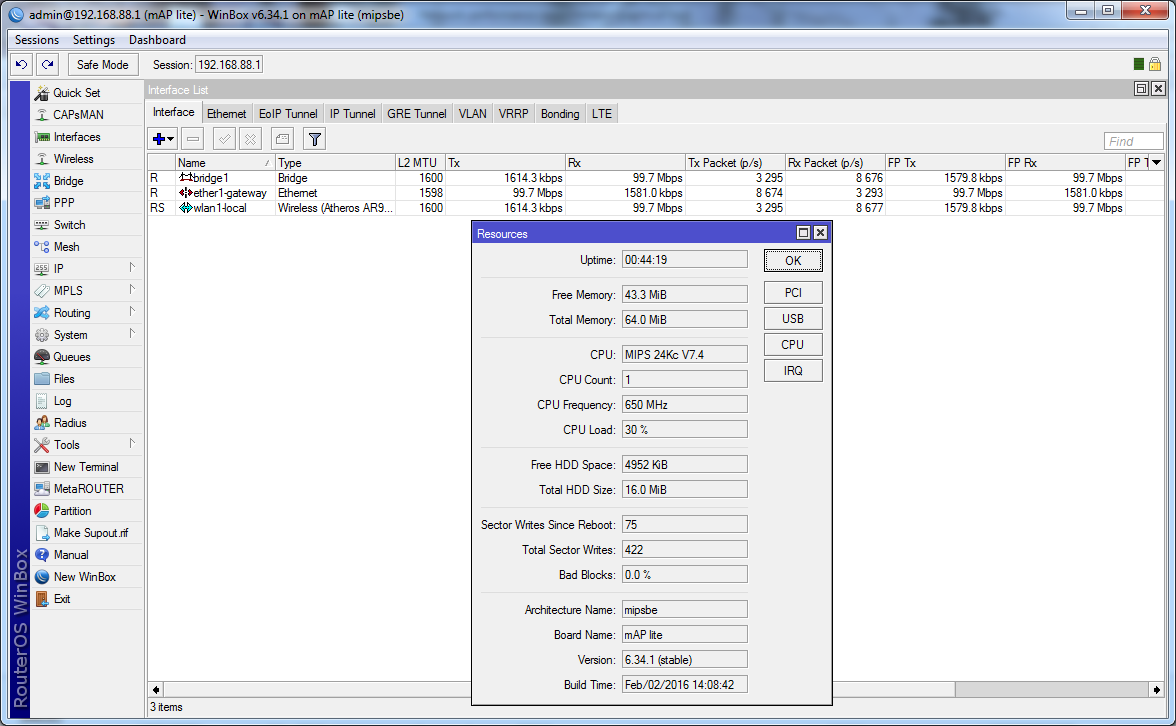Open the Queues sidebar entry
Viewport: 1176px width, 726px height.
(x=71, y=357)
